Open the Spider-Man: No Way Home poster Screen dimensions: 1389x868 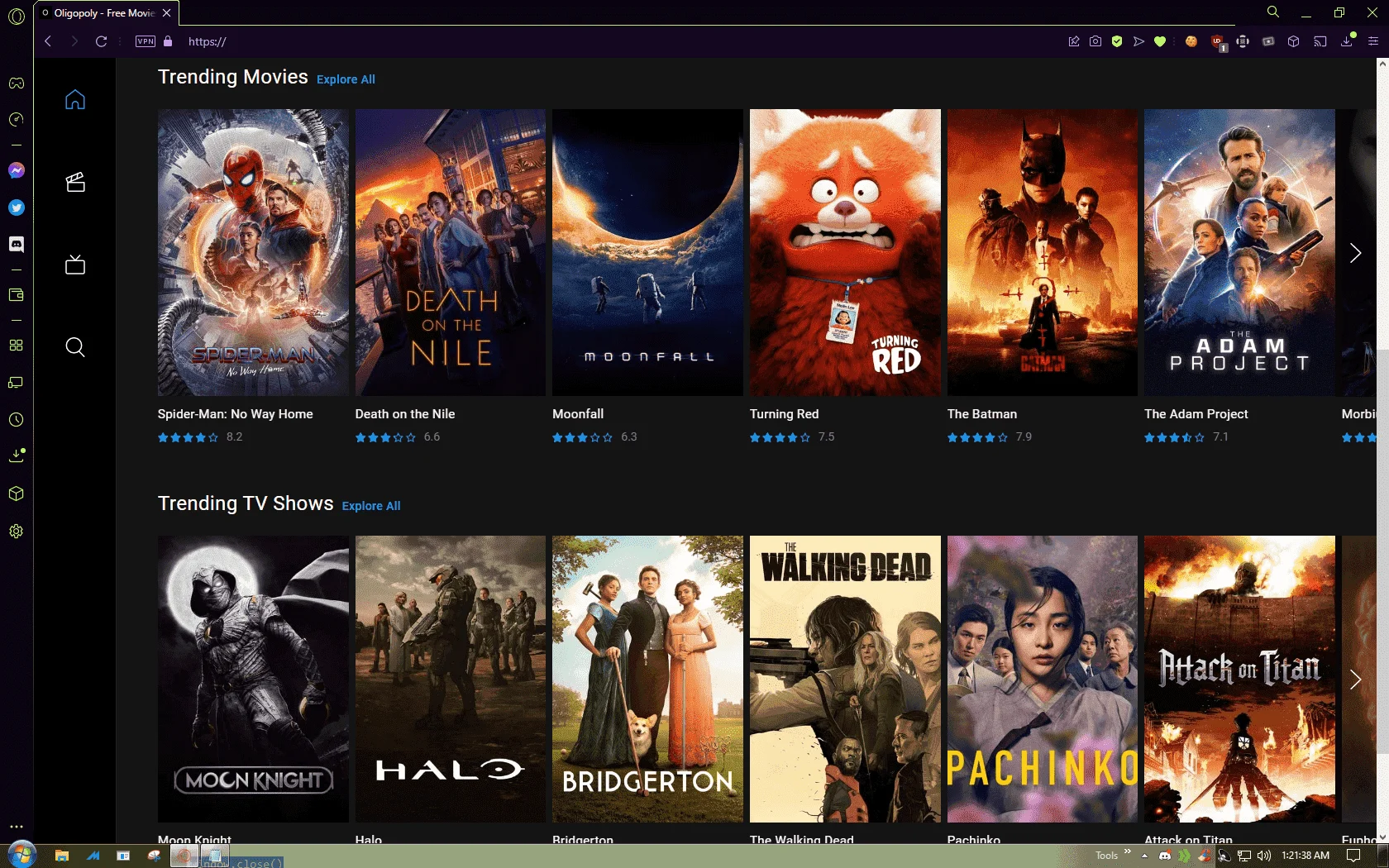click(x=253, y=252)
